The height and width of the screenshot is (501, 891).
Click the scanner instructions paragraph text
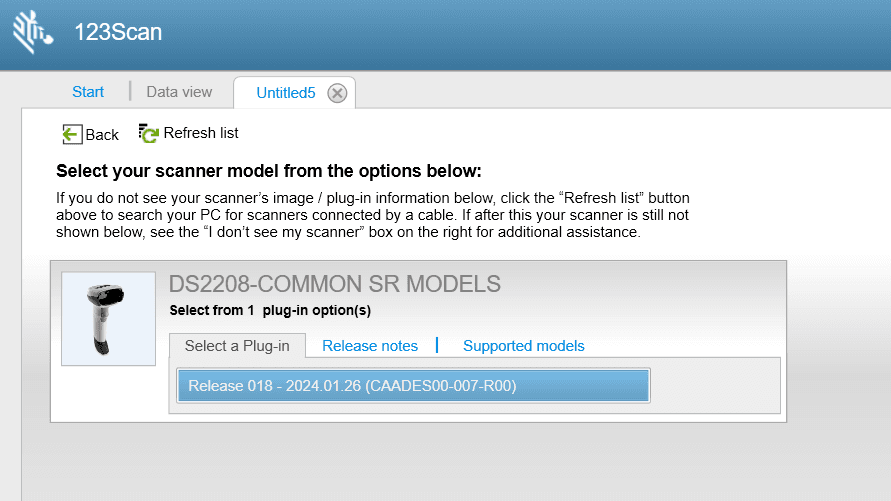(372, 215)
